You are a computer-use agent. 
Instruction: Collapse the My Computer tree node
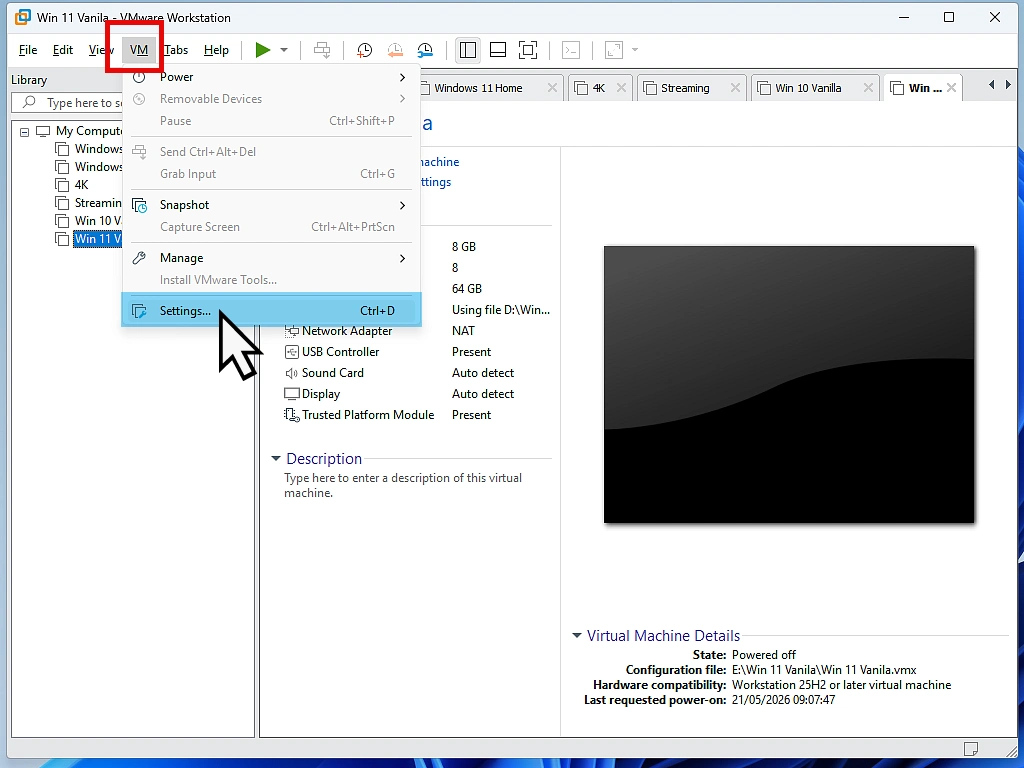(x=24, y=132)
